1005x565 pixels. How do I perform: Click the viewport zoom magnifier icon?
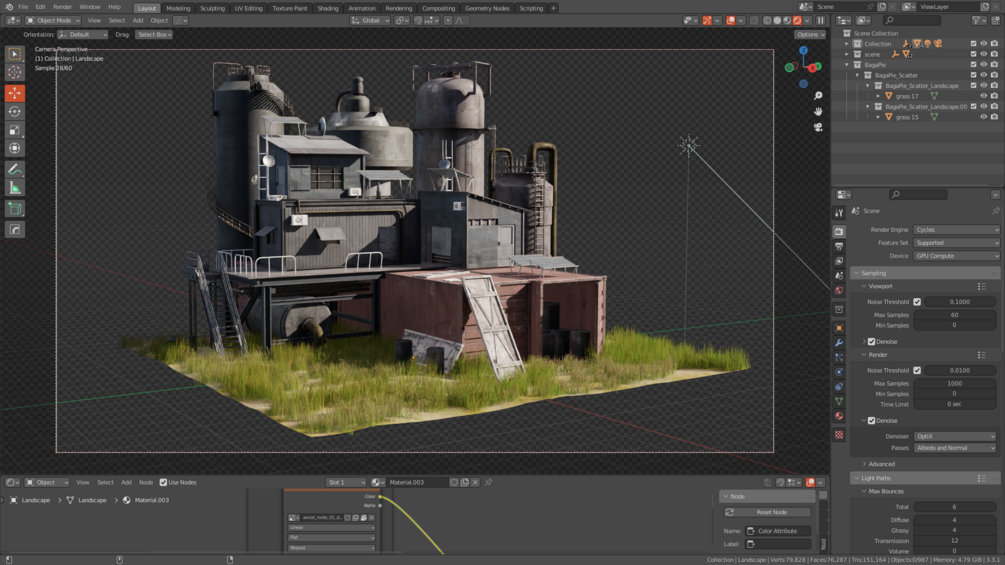[x=818, y=96]
